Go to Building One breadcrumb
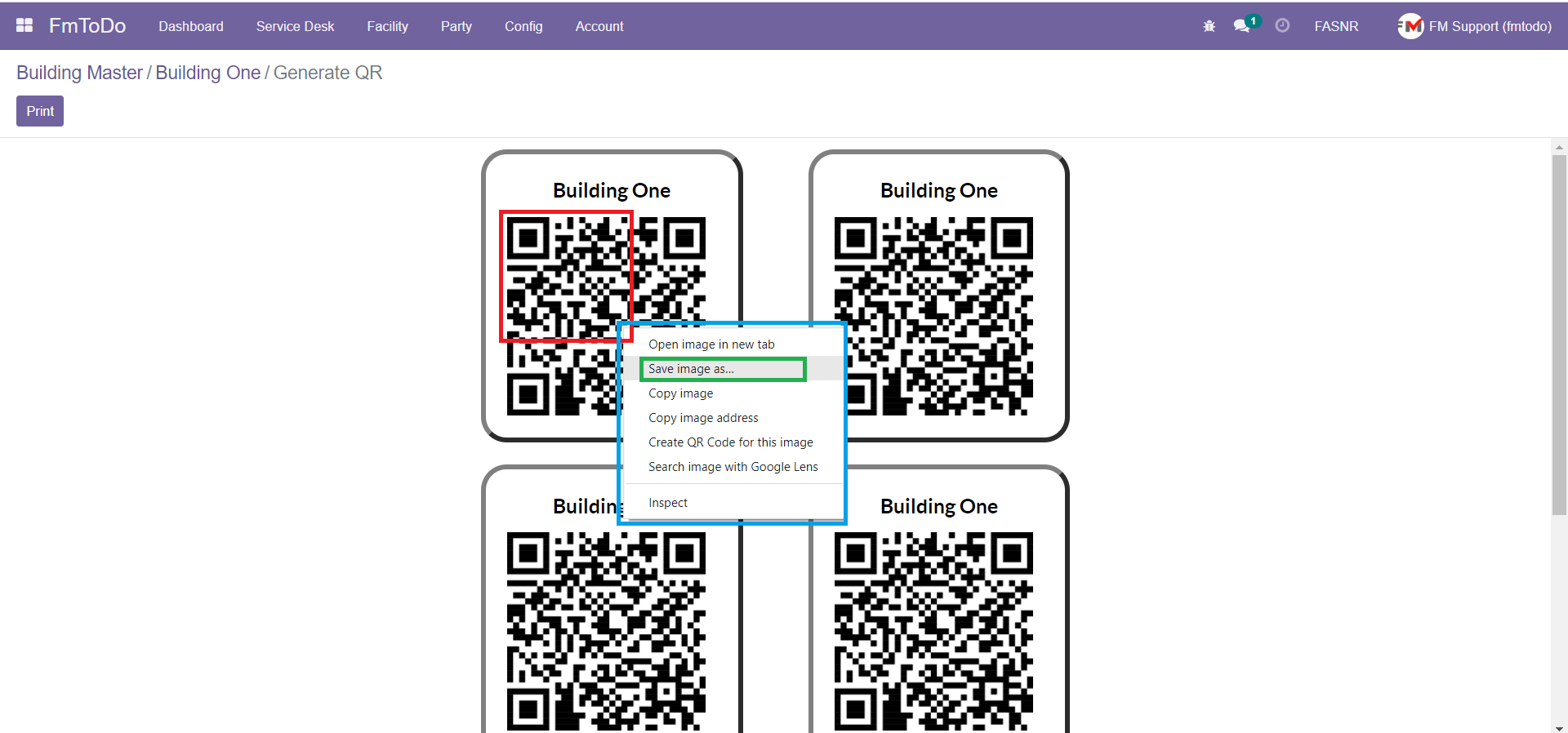Screen dimensions: 1568x733 [207, 73]
